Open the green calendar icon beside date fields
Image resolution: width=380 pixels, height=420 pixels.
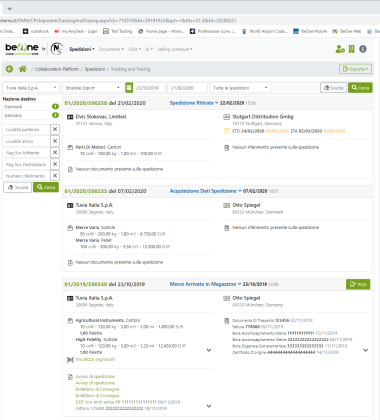129,88
